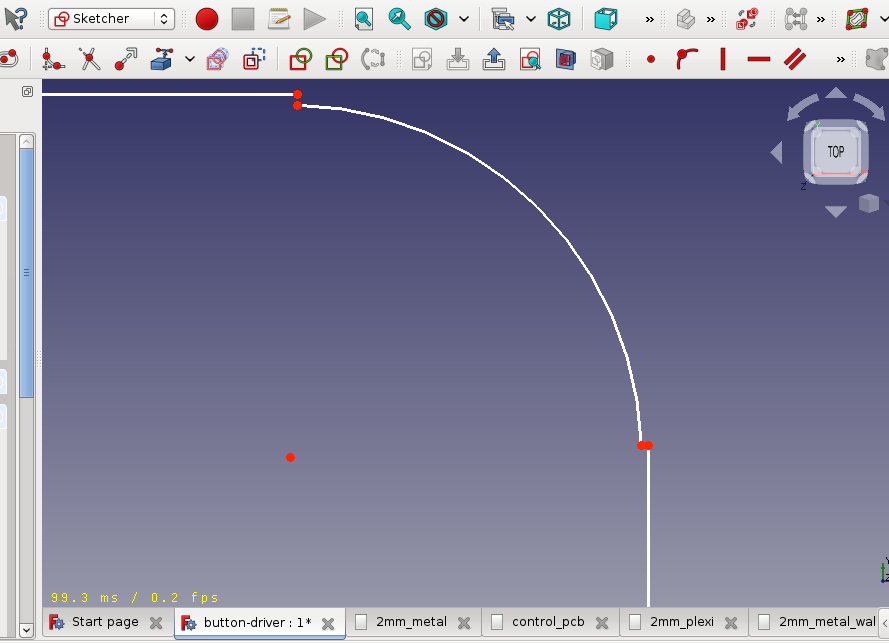Open the Start page tab
Image resolution: width=889 pixels, height=643 pixels.
[103, 621]
